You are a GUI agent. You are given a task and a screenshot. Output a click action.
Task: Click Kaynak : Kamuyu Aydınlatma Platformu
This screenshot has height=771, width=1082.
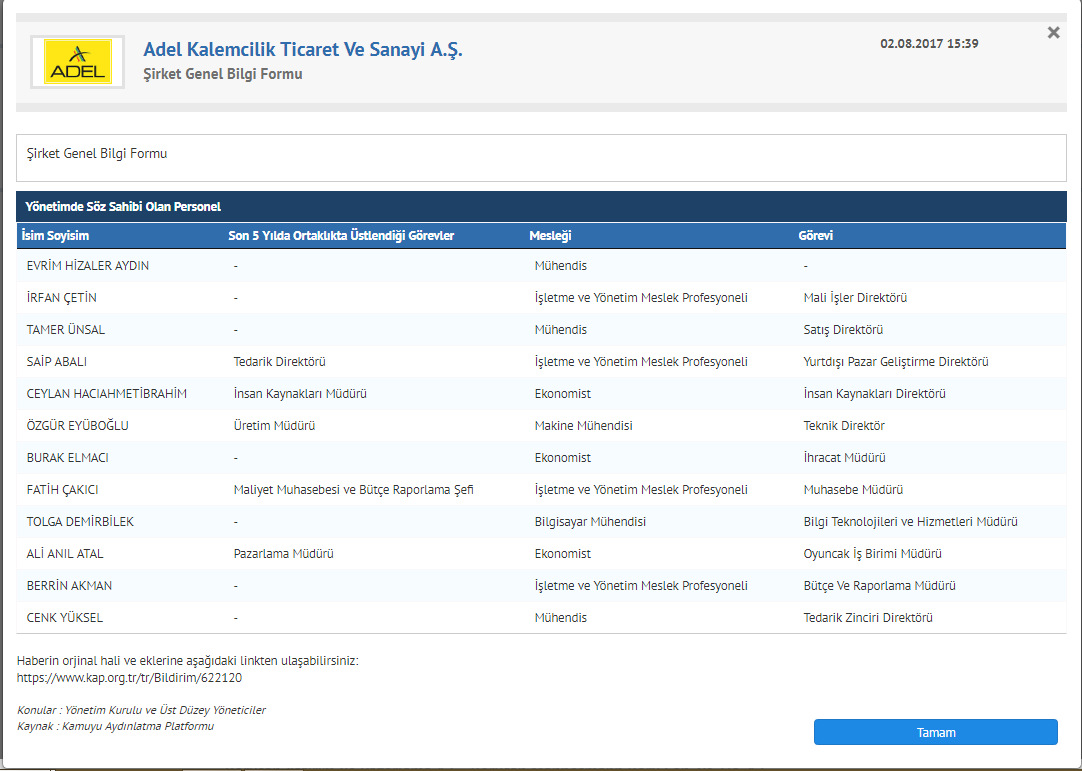115,726
